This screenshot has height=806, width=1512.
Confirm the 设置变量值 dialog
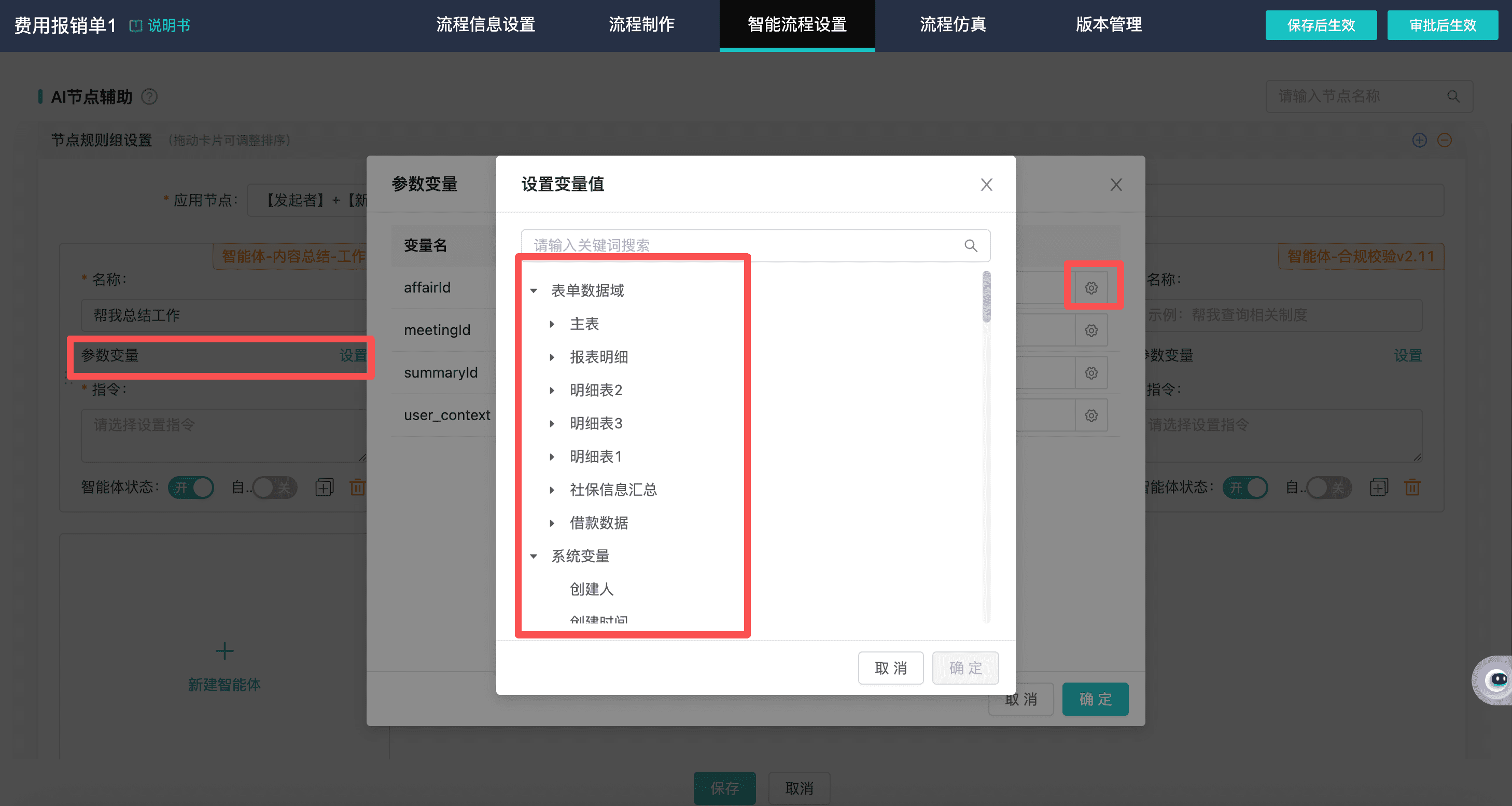click(x=965, y=668)
